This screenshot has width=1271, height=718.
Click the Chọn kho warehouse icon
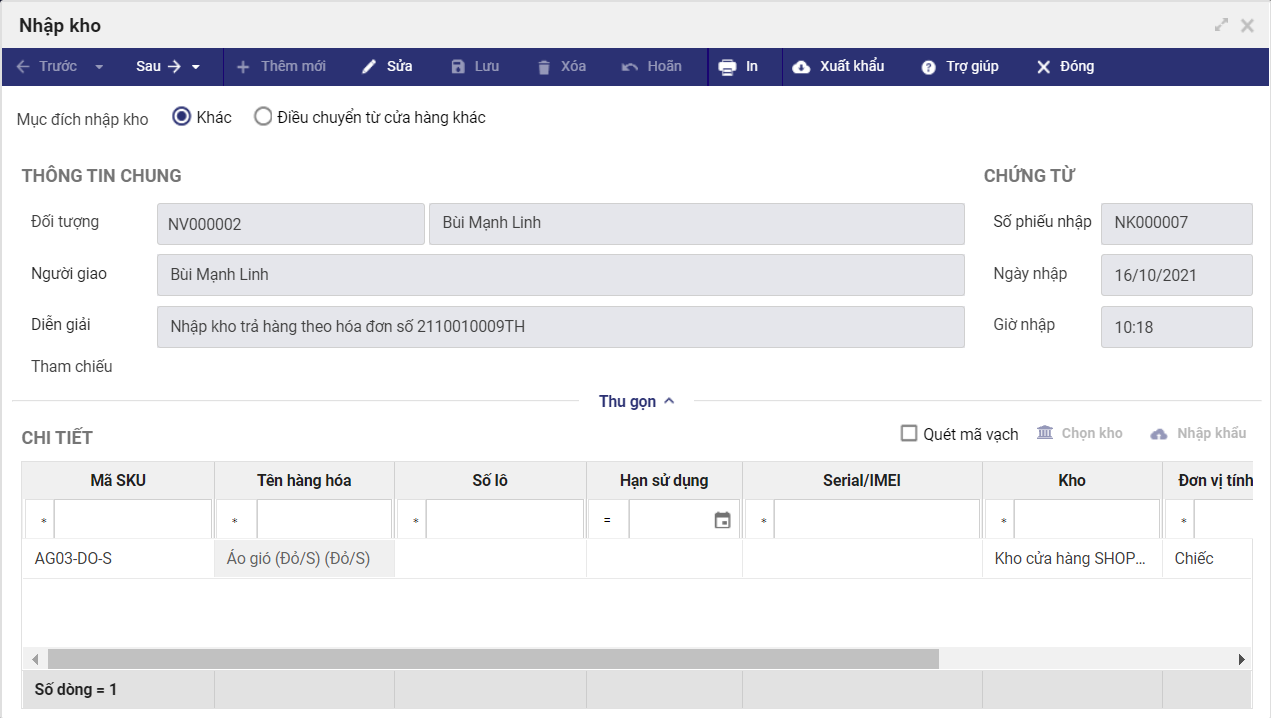coord(1045,433)
